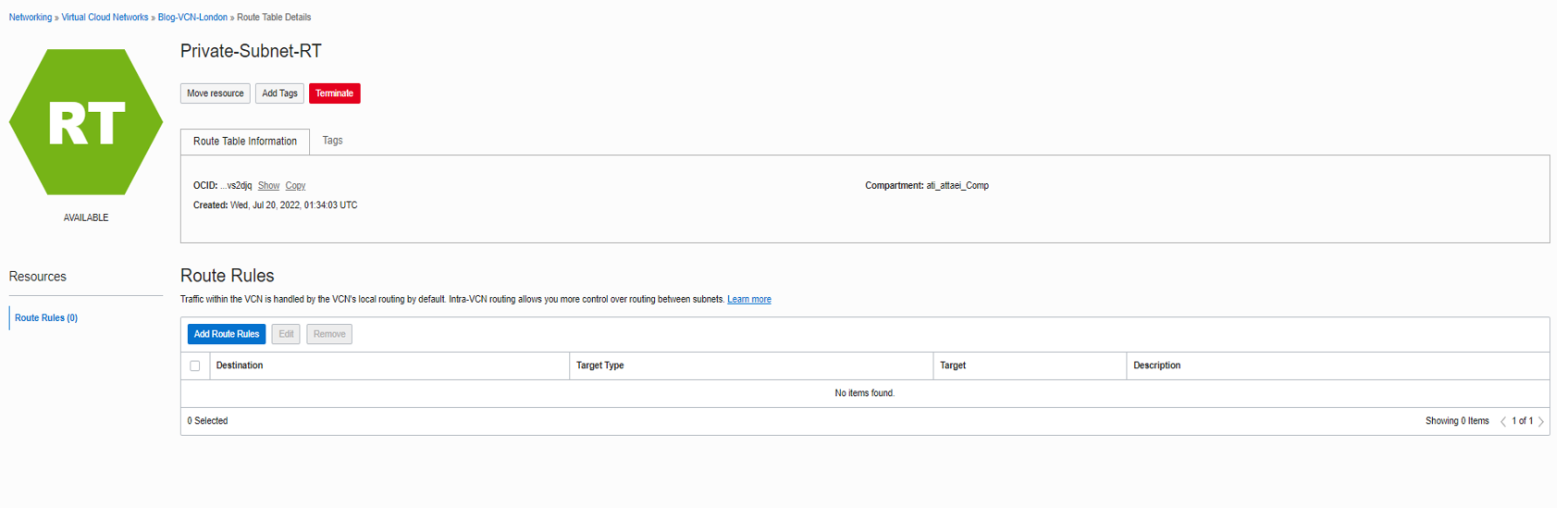Switch to Route Table Information tab
The height and width of the screenshot is (508, 1568).
(245, 142)
